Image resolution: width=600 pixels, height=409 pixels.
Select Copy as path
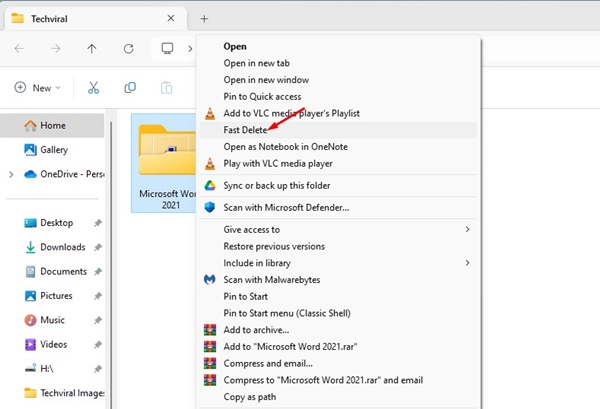coord(338,397)
